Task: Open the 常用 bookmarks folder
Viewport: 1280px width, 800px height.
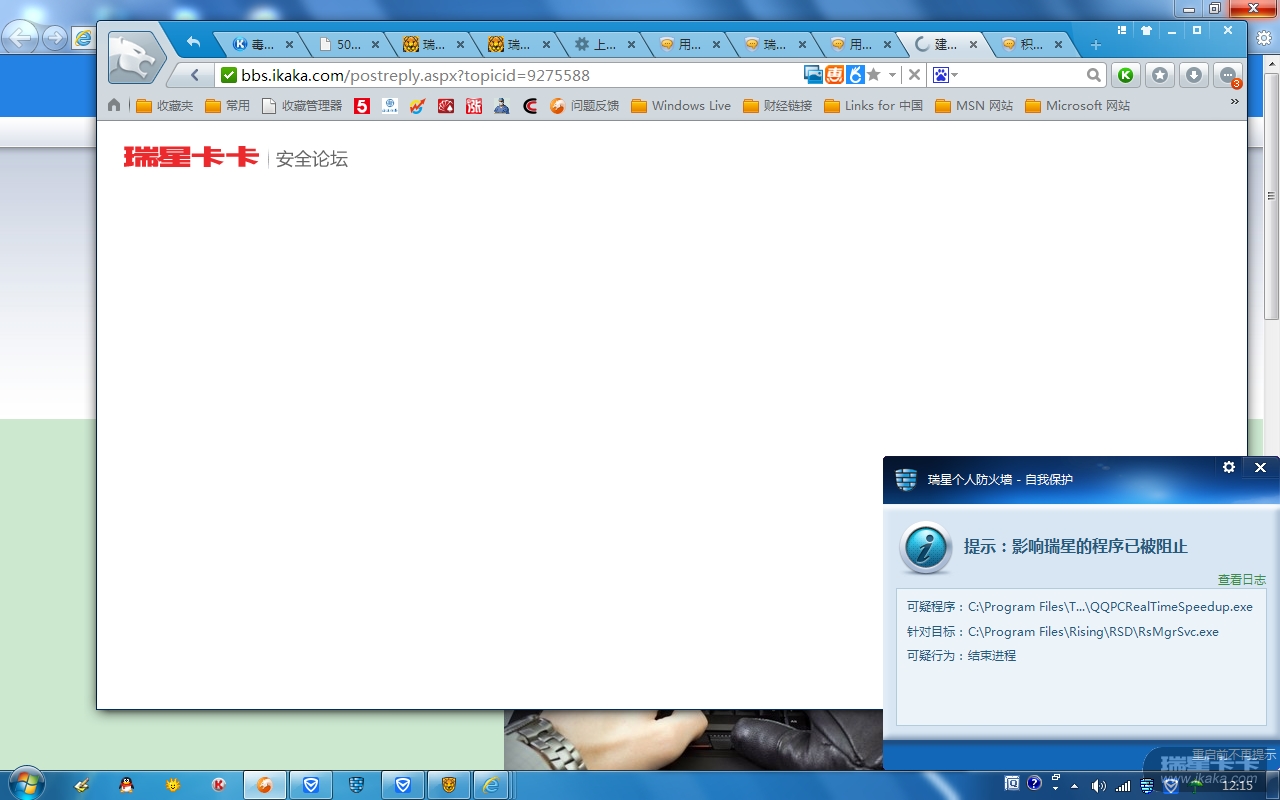Action: (228, 105)
